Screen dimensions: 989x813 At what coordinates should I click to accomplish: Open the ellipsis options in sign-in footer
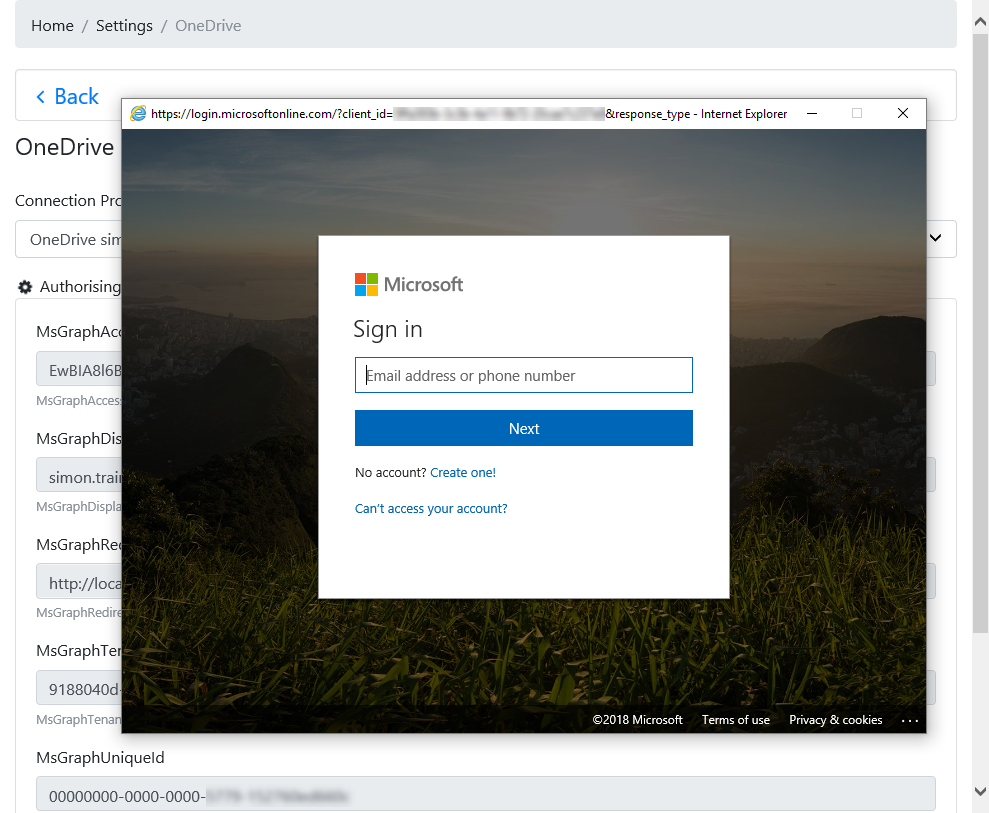click(x=909, y=720)
